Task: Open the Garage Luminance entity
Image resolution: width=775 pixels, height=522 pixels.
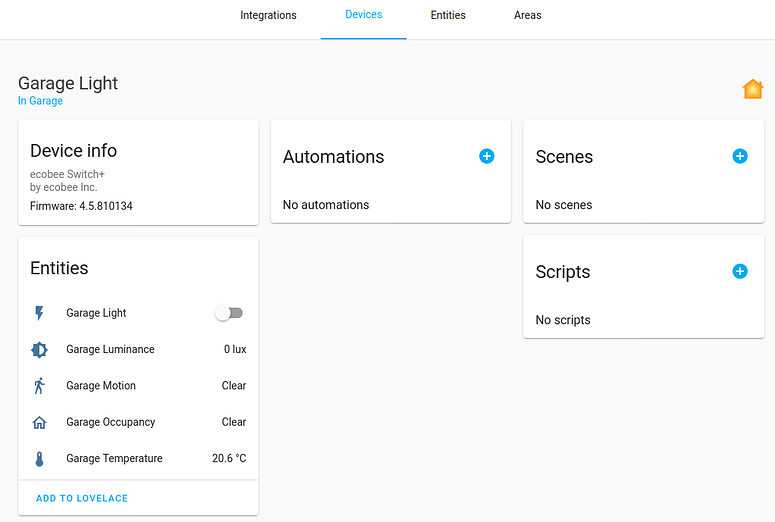Action: [138, 349]
